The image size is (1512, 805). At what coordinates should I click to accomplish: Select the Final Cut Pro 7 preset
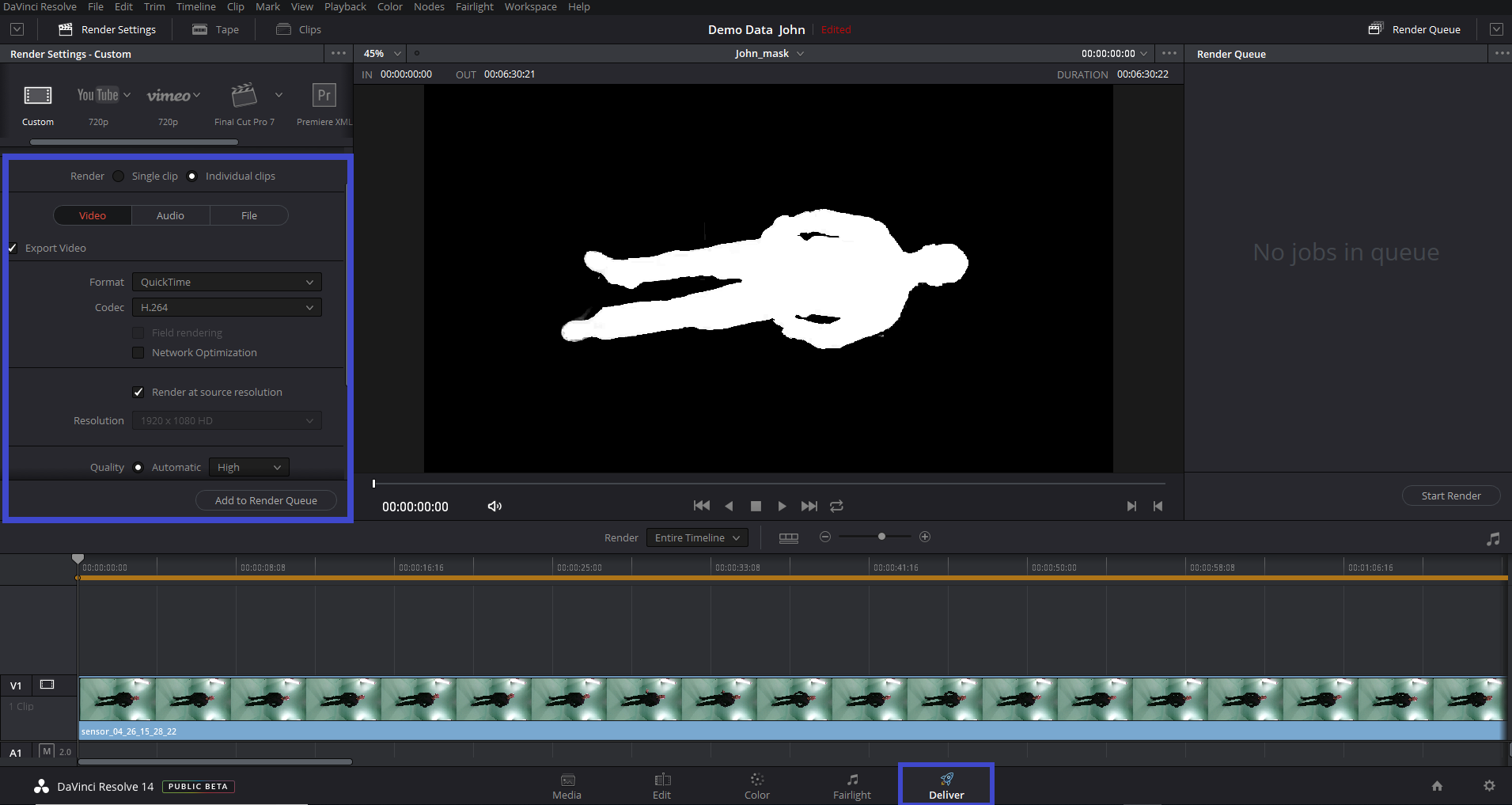click(x=244, y=95)
